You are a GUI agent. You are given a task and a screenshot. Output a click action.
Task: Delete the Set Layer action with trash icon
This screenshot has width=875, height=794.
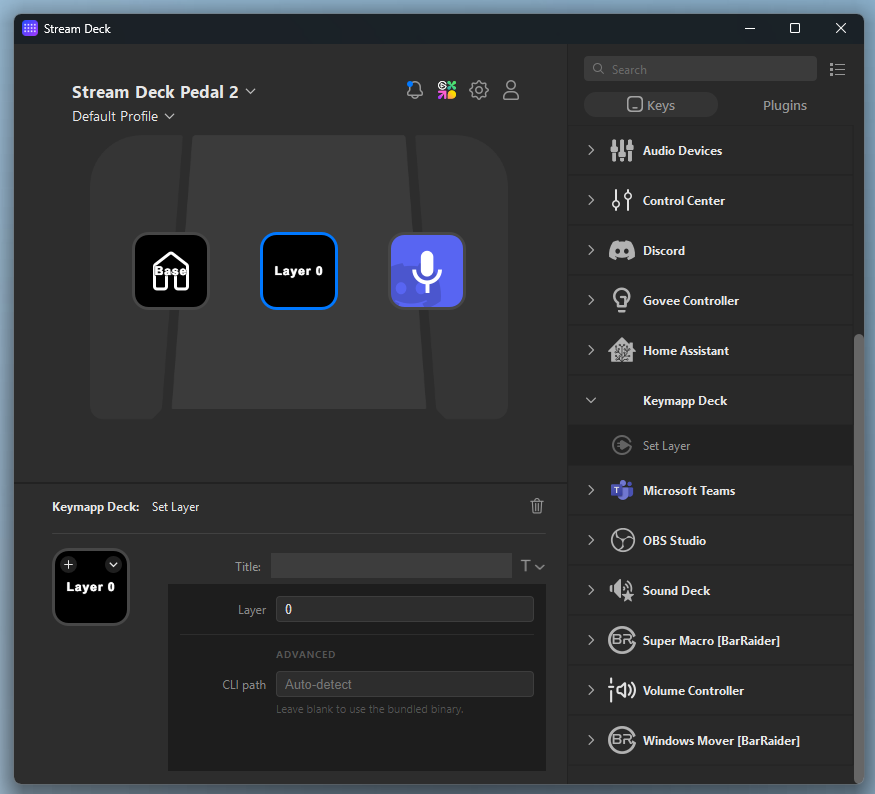[x=537, y=506]
